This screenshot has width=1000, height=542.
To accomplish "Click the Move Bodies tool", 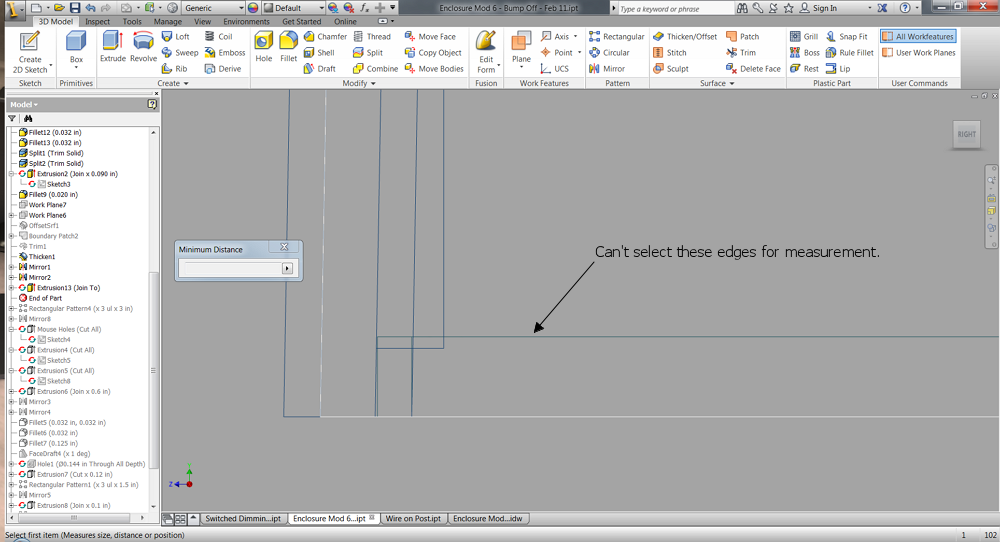I will [434, 68].
